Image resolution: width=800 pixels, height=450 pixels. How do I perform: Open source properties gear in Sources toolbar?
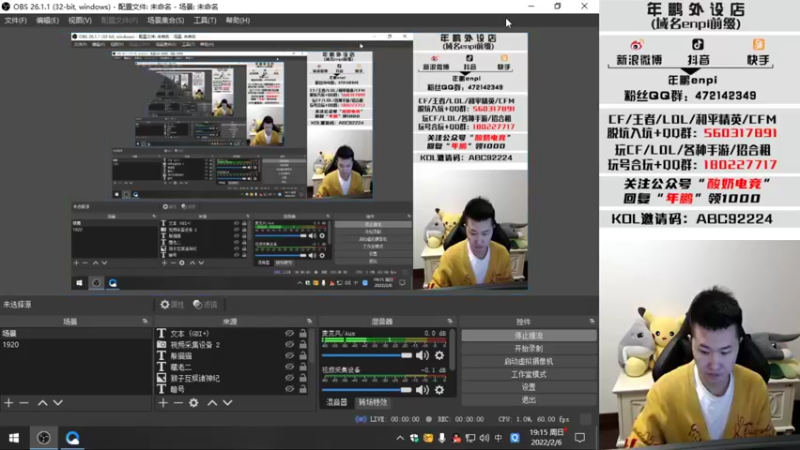[x=194, y=403]
